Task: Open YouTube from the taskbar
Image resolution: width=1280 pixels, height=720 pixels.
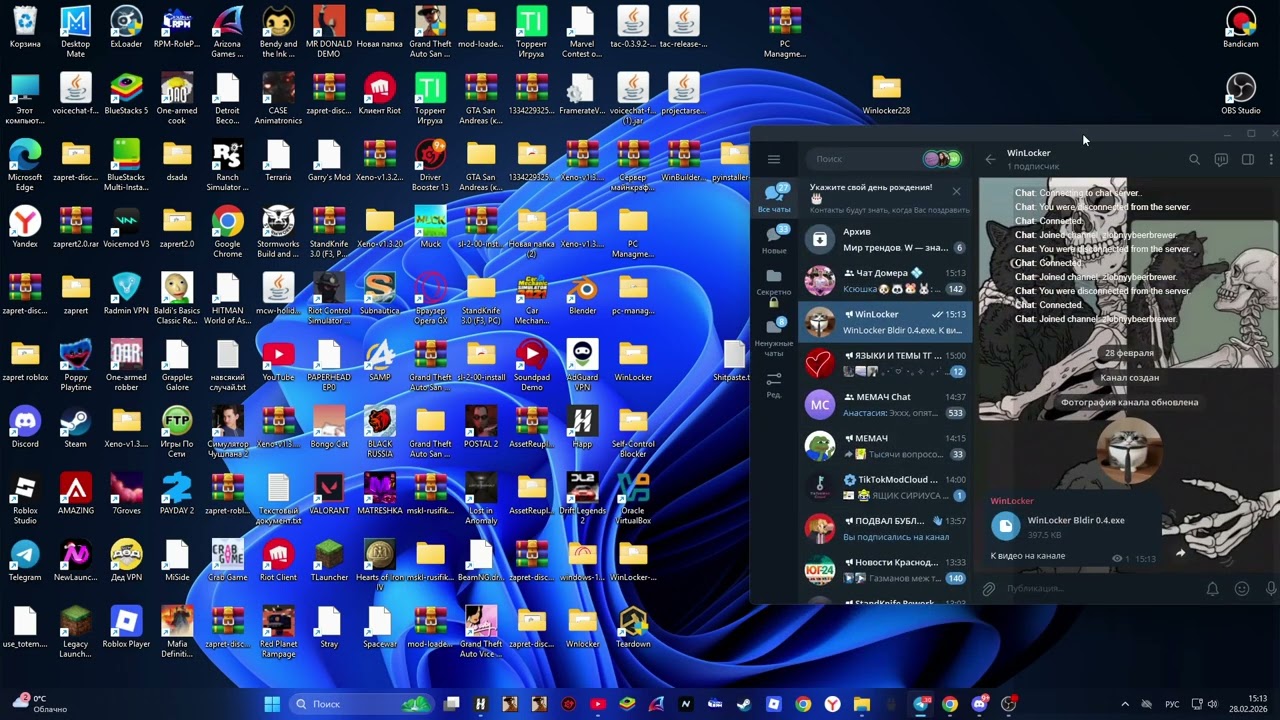Action: [598, 704]
